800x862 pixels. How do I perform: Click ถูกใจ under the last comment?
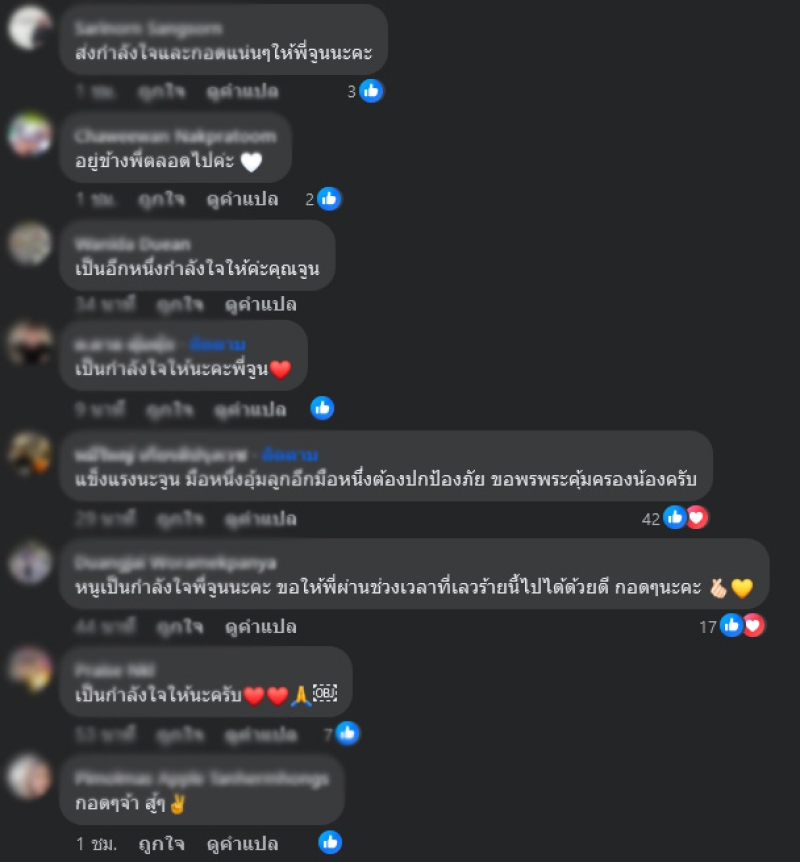(162, 844)
